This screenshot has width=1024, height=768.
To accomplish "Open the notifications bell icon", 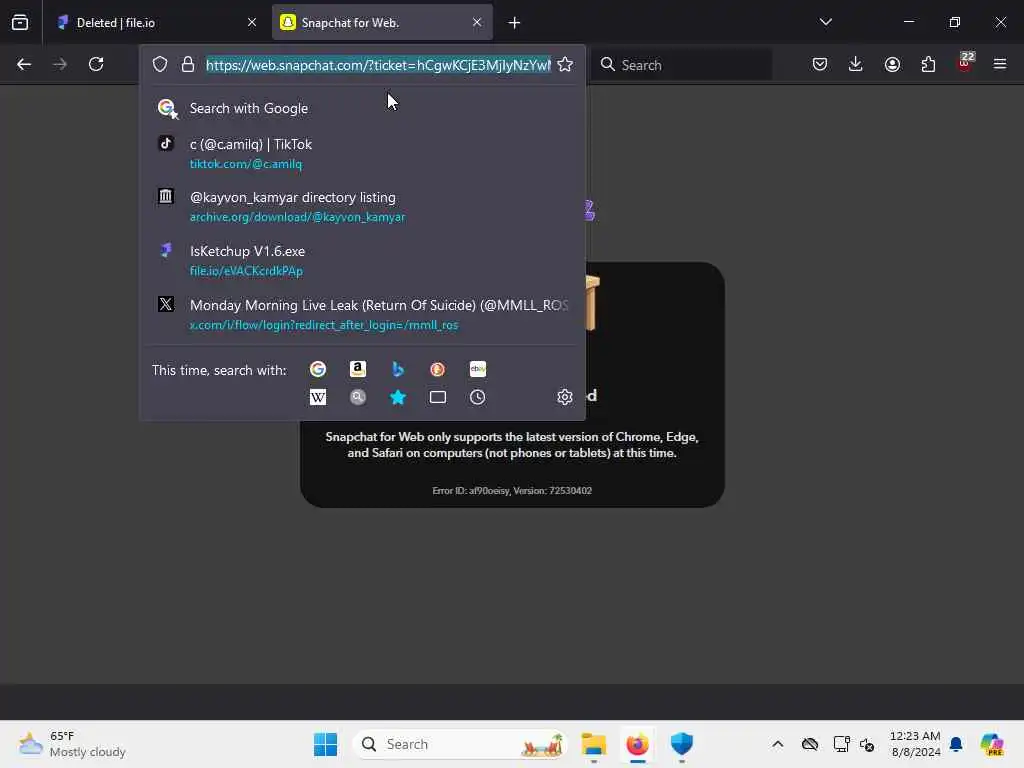I will click(956, 744).
